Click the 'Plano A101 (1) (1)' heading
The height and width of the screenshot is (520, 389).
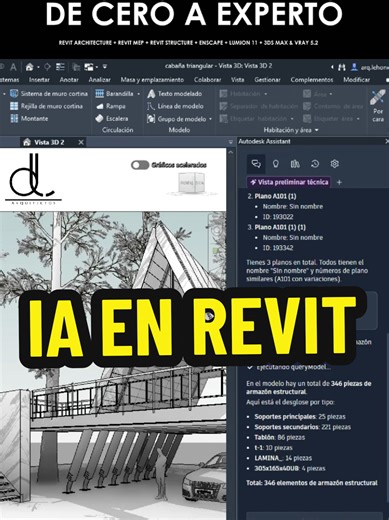(280, 227)
